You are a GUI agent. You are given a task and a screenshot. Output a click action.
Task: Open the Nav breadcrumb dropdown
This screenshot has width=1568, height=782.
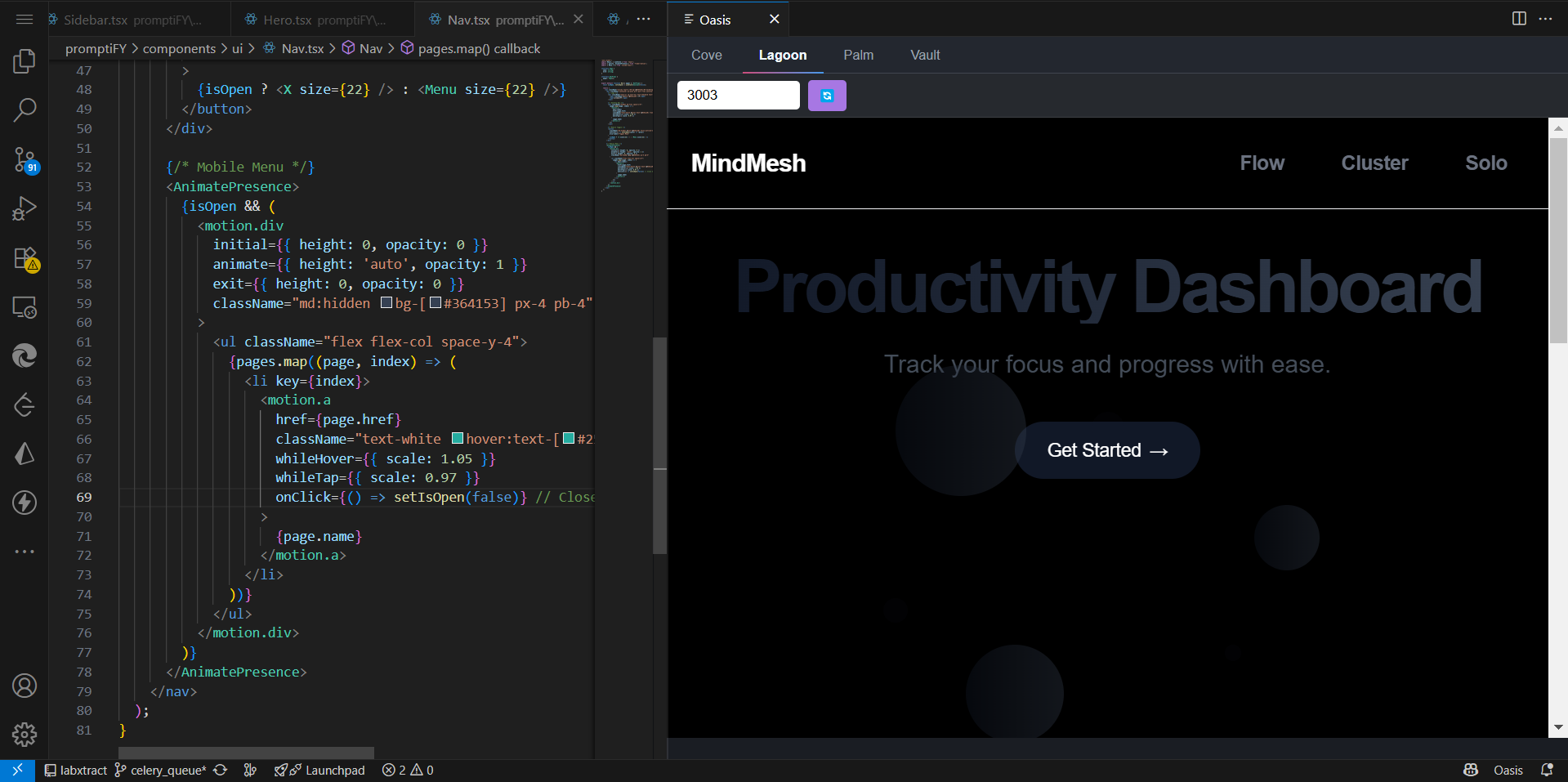pos(369,48)
